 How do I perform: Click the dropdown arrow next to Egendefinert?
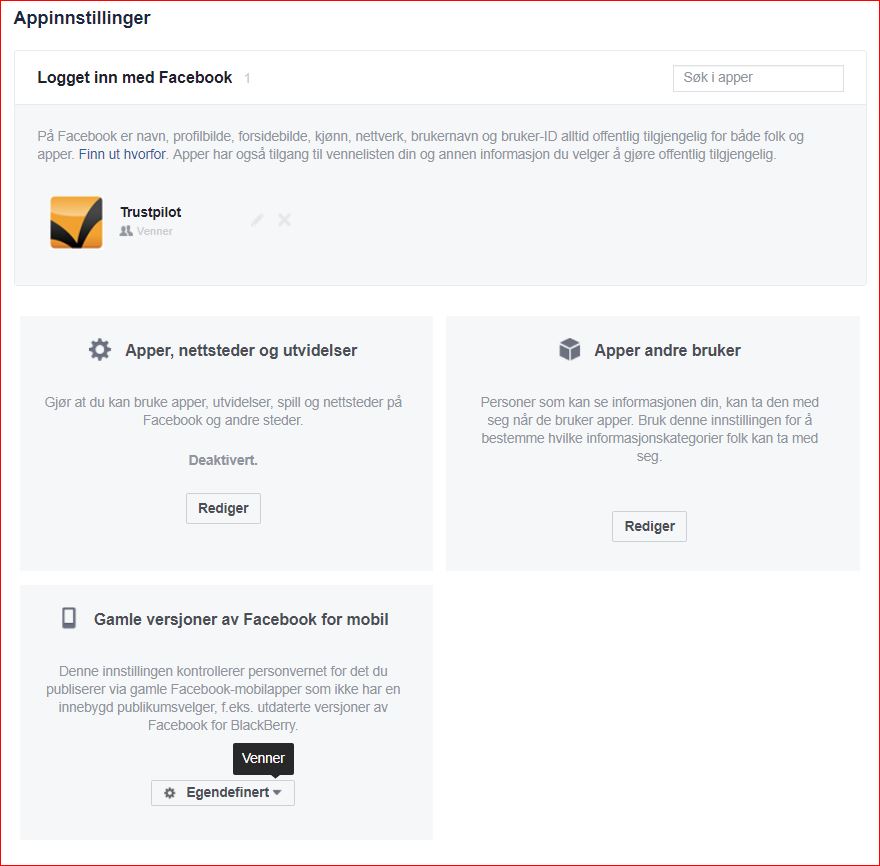click(x=277, y=792)
